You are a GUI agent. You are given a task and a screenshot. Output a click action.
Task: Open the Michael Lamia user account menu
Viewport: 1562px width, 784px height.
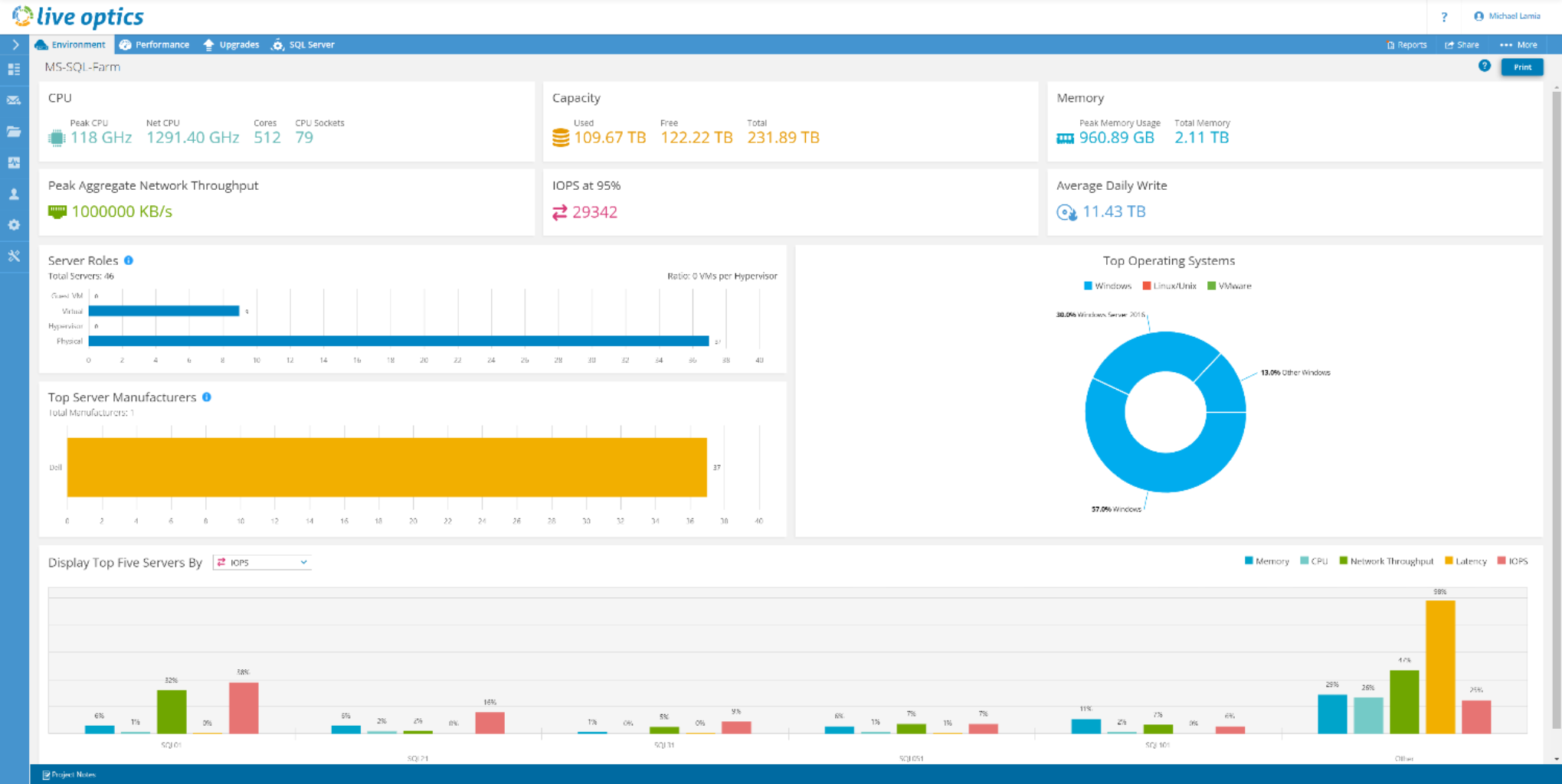[1507, 16]
